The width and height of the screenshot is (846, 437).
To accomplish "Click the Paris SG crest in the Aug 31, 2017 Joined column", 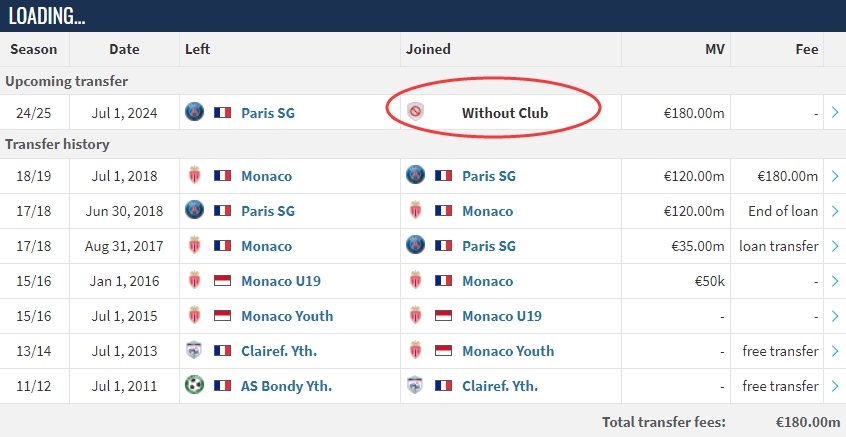I will 415,245.
